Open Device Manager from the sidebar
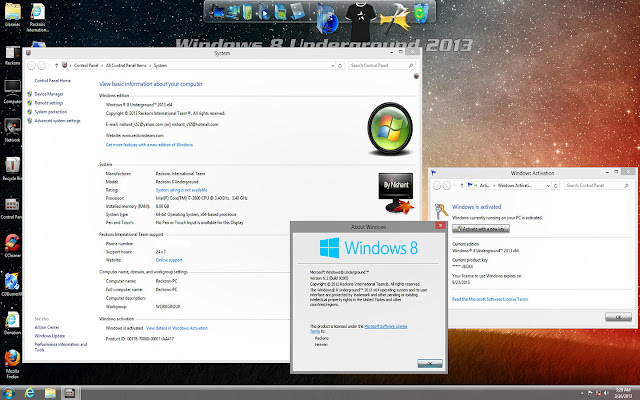Image resolution: width=640 pixels, height=400 pixels. [49, 94]
